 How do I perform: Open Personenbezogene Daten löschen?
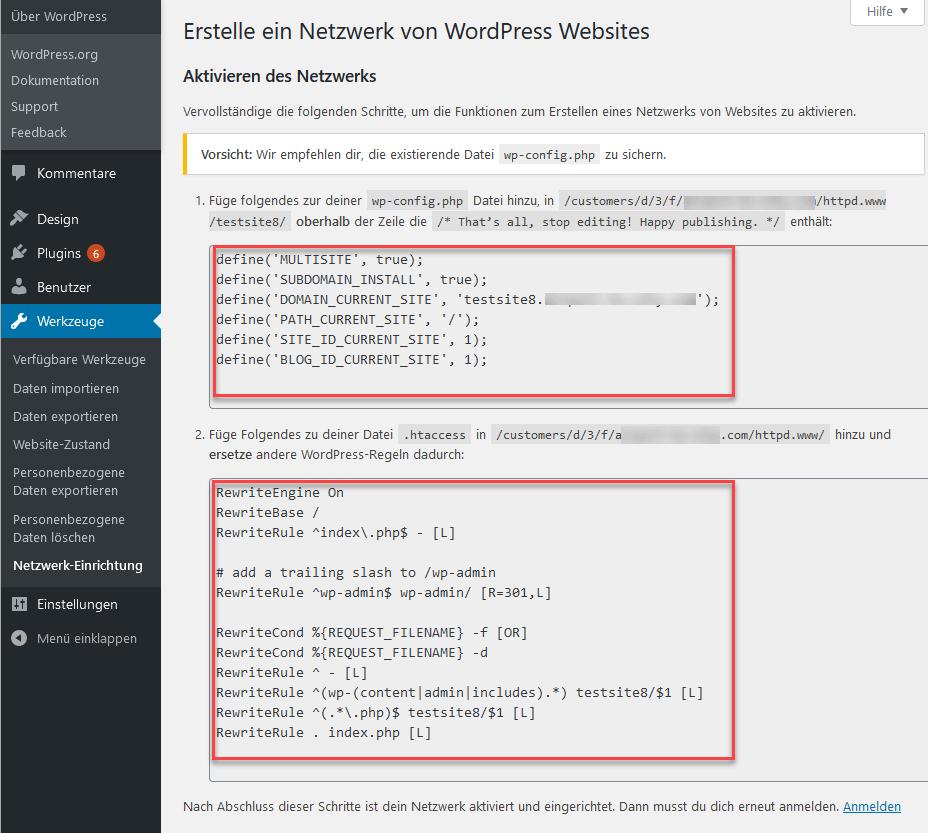pos(69,528)
